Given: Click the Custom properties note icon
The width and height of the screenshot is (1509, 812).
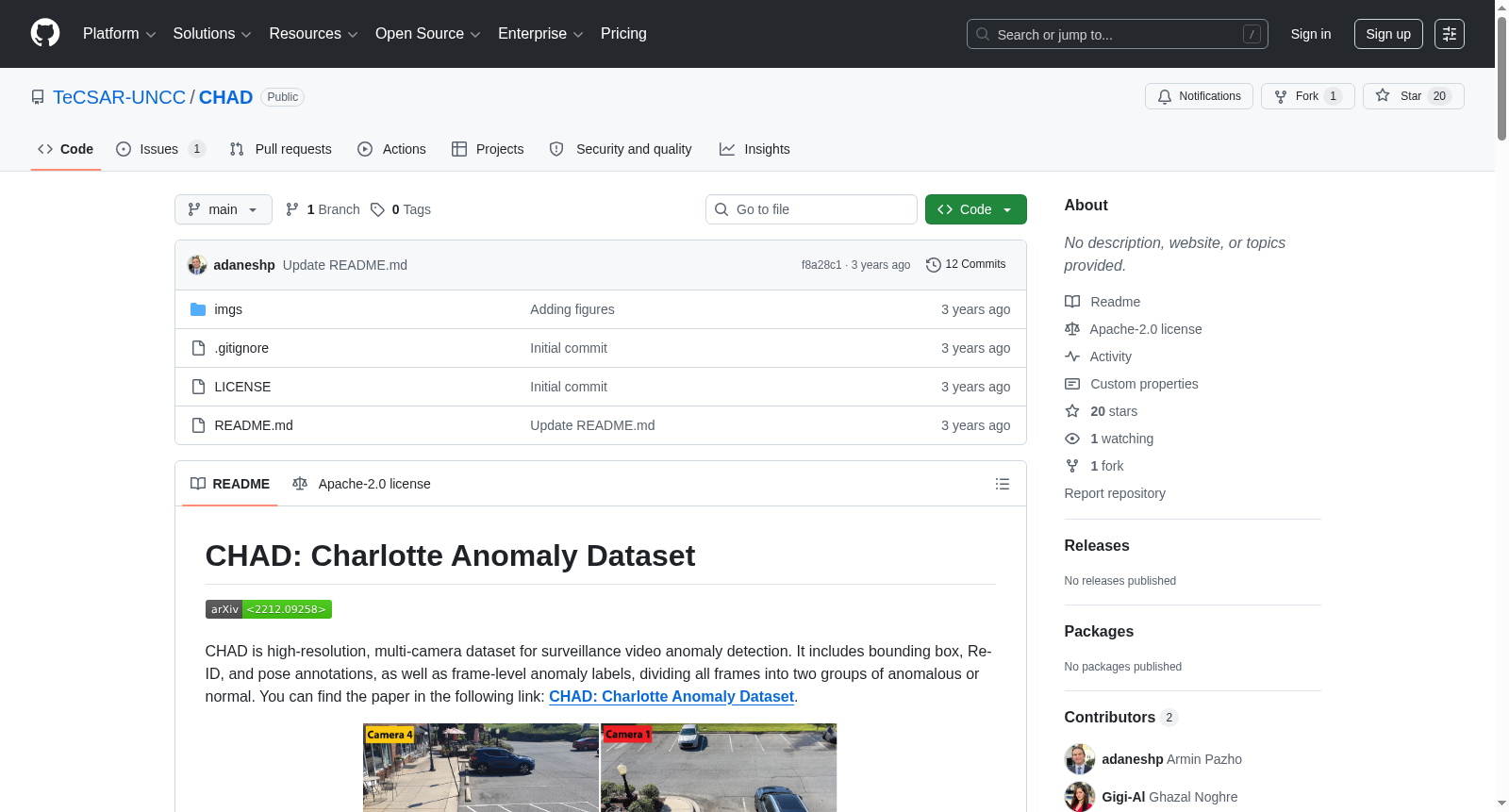Looking at the screenshot, I should (1072, 384).
